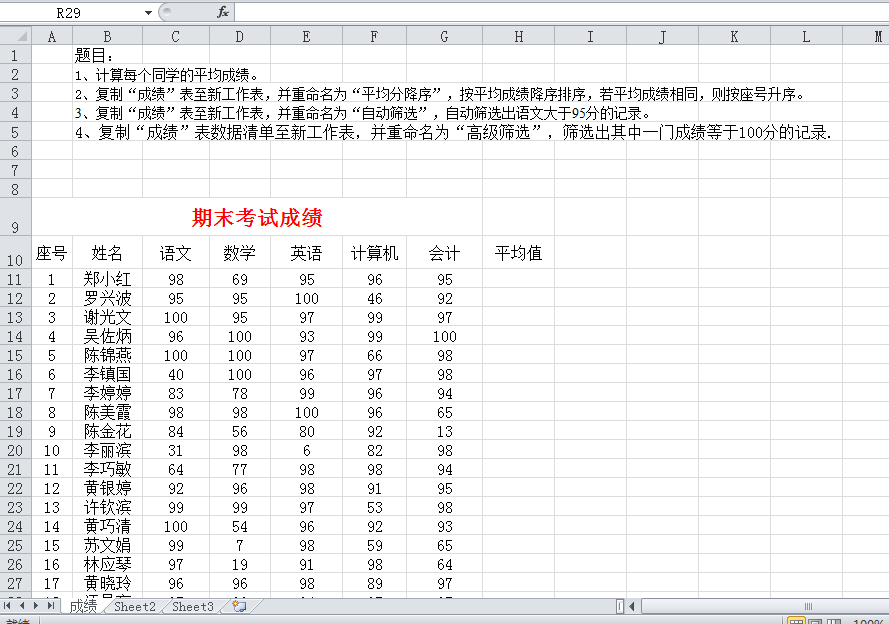Click the 数学 header cell
Screen dimensions: 889x624
click(240, 253)
